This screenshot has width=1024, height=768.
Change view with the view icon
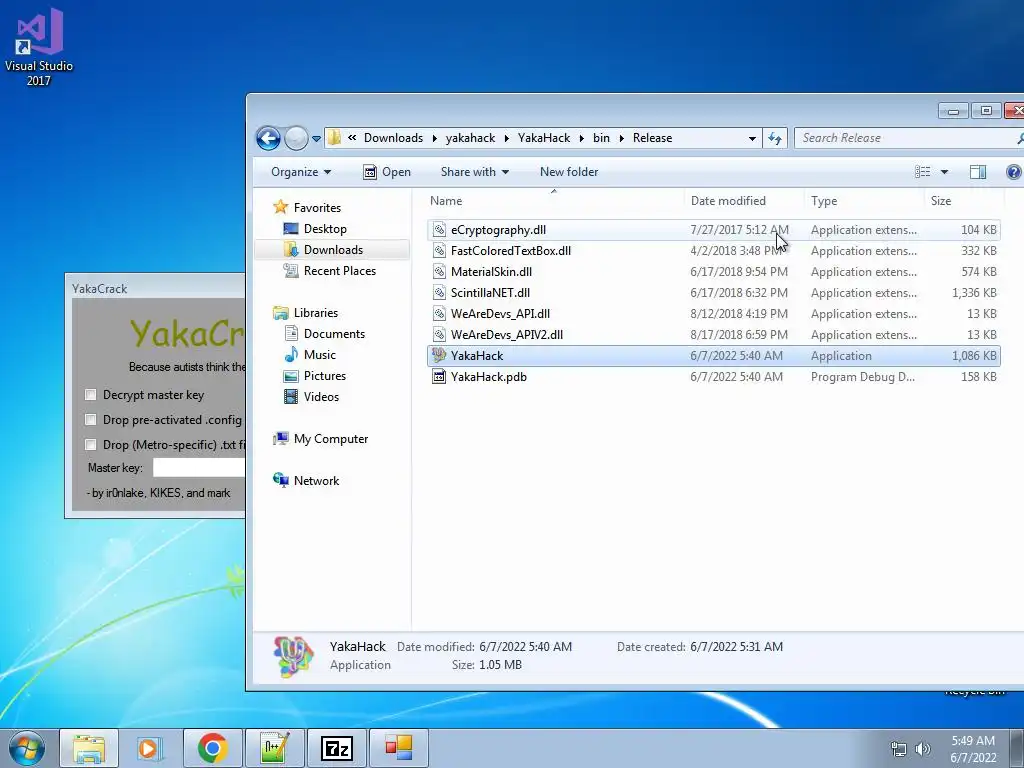tap(922, 172)
